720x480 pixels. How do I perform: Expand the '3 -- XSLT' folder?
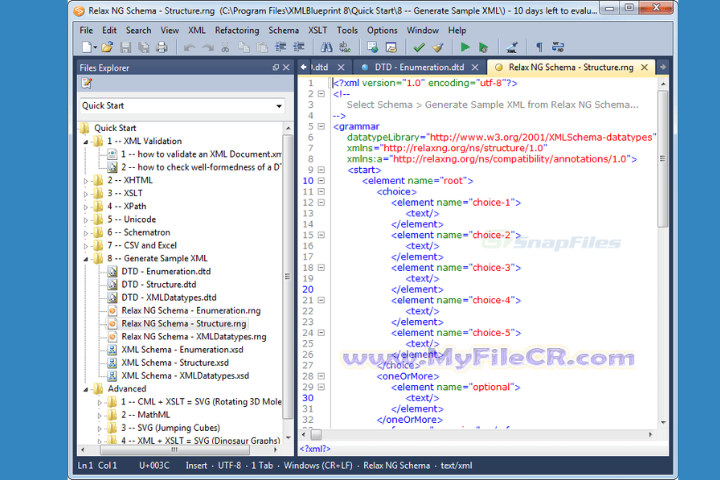86,194
